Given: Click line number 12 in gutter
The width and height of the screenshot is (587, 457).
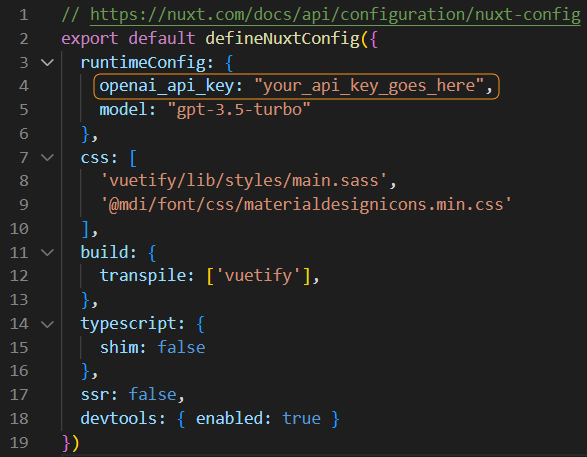Looking at the screenshot, I should pos(19,276).
